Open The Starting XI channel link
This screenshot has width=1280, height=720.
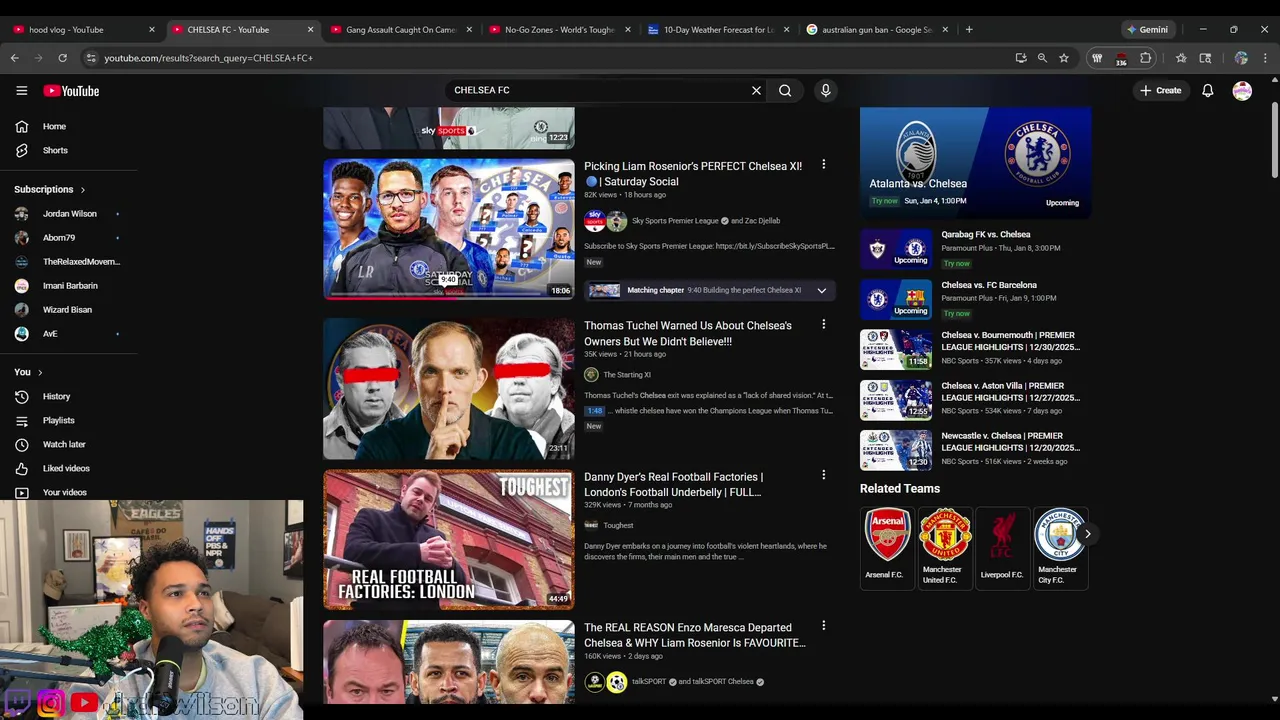click(x=627, y=375)
